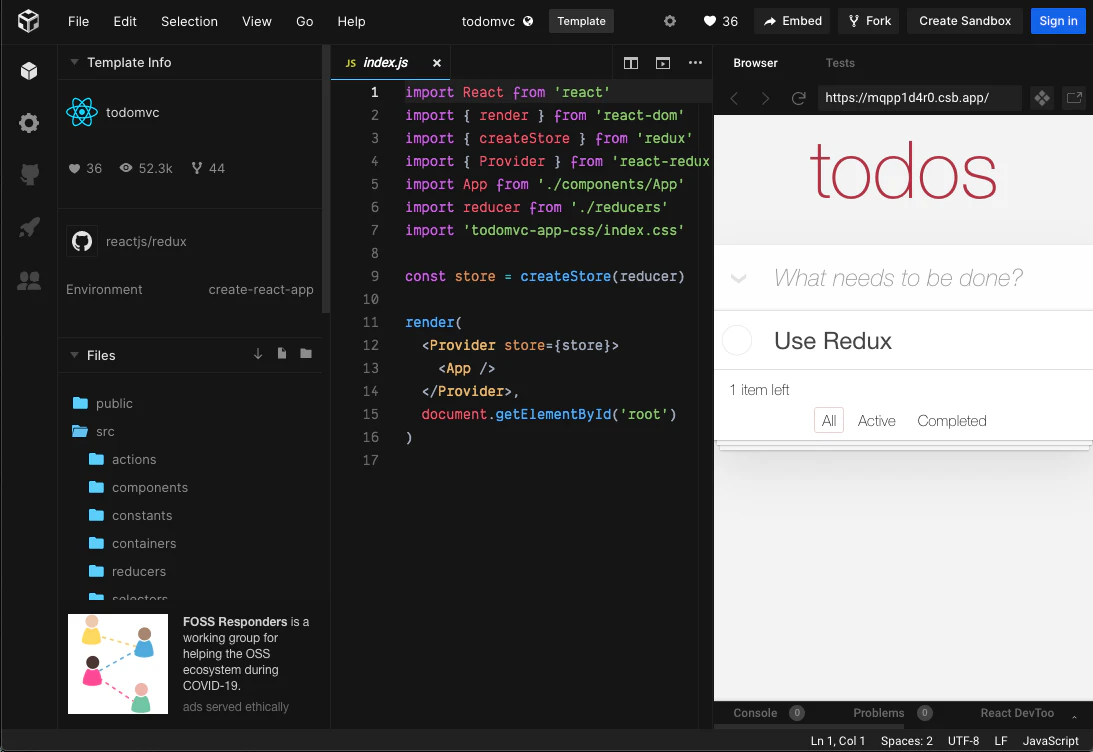This screenshot has height=752, width=1093.
Task: Open the File menu
Action: pos(79,21)
